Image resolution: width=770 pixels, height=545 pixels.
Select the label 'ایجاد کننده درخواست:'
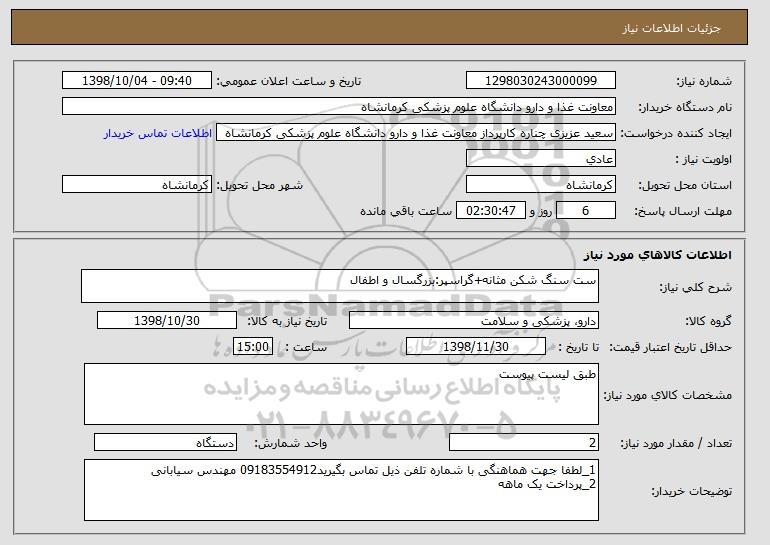pyautogui.click(x=676, y=134)
